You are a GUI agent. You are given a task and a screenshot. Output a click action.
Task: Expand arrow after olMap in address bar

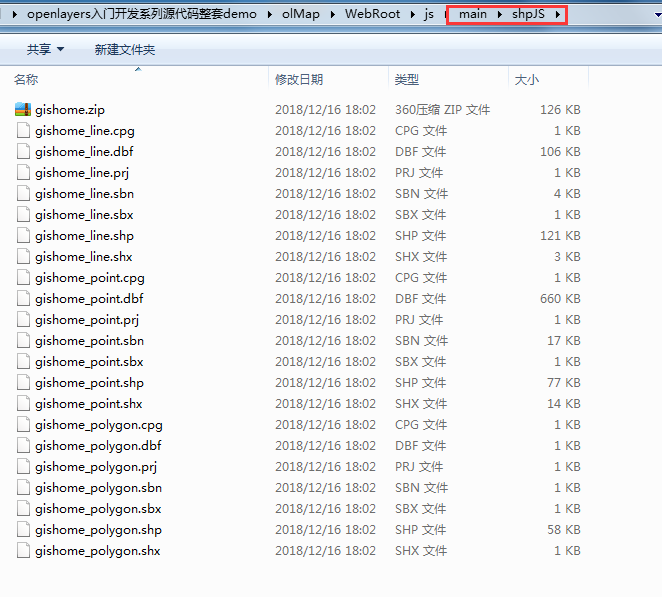[x=333, y=14]
